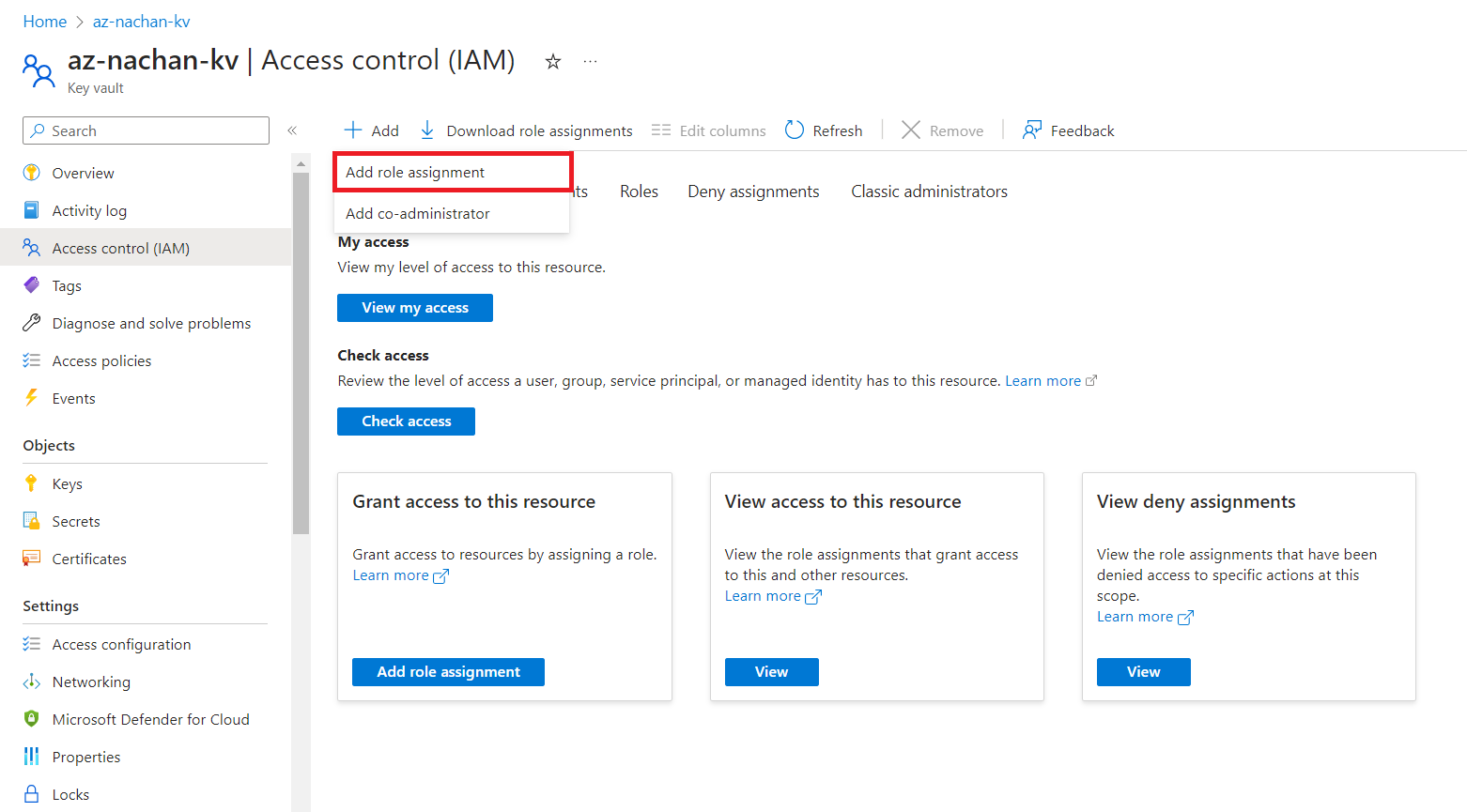The height and width of the screenshot is (812, 1467).
Task: Open the Classic administrators tab
Action: pos(929,192)
